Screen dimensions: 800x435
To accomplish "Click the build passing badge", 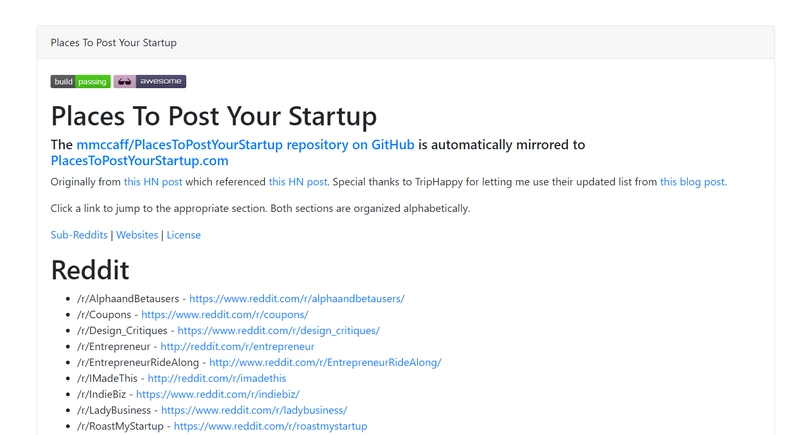I will click(80, 82).
